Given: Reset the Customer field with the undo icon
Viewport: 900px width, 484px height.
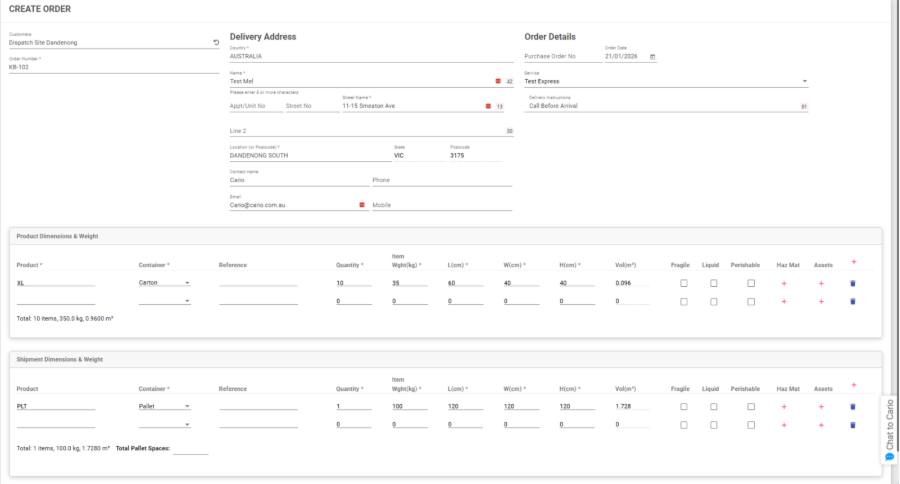Looking at the screenshot, I should (216, 43).
